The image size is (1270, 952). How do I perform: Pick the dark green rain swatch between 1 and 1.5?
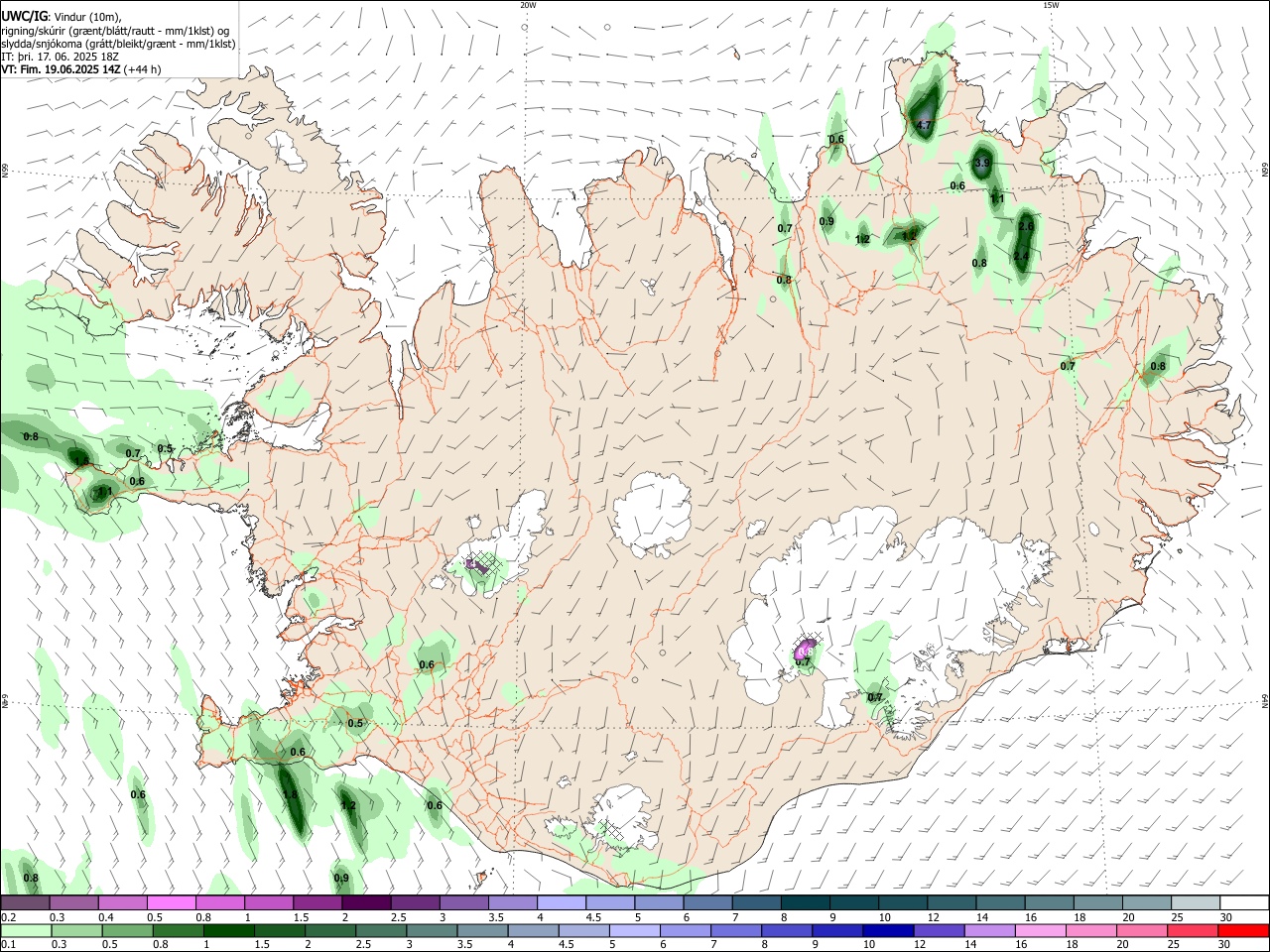point(229,931)
